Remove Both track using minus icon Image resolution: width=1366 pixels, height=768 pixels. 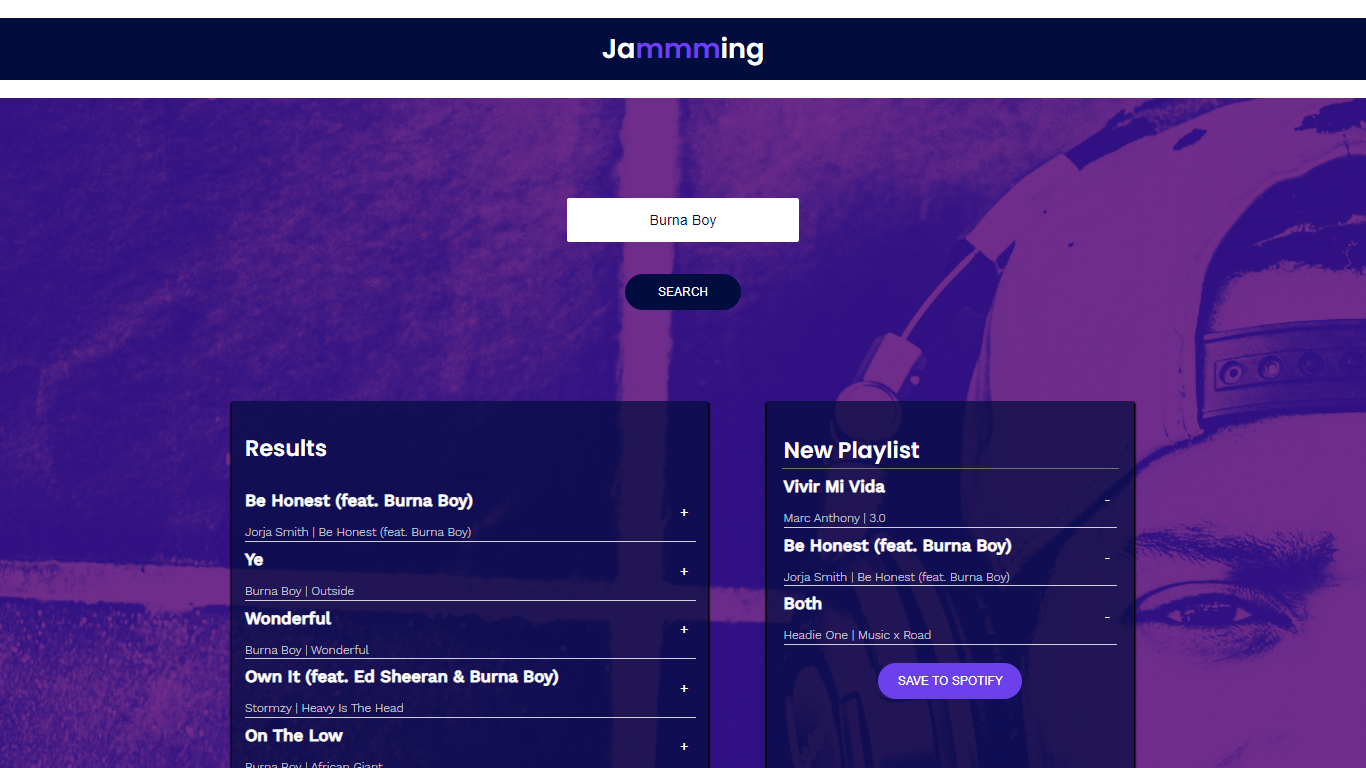point(1107,617)
